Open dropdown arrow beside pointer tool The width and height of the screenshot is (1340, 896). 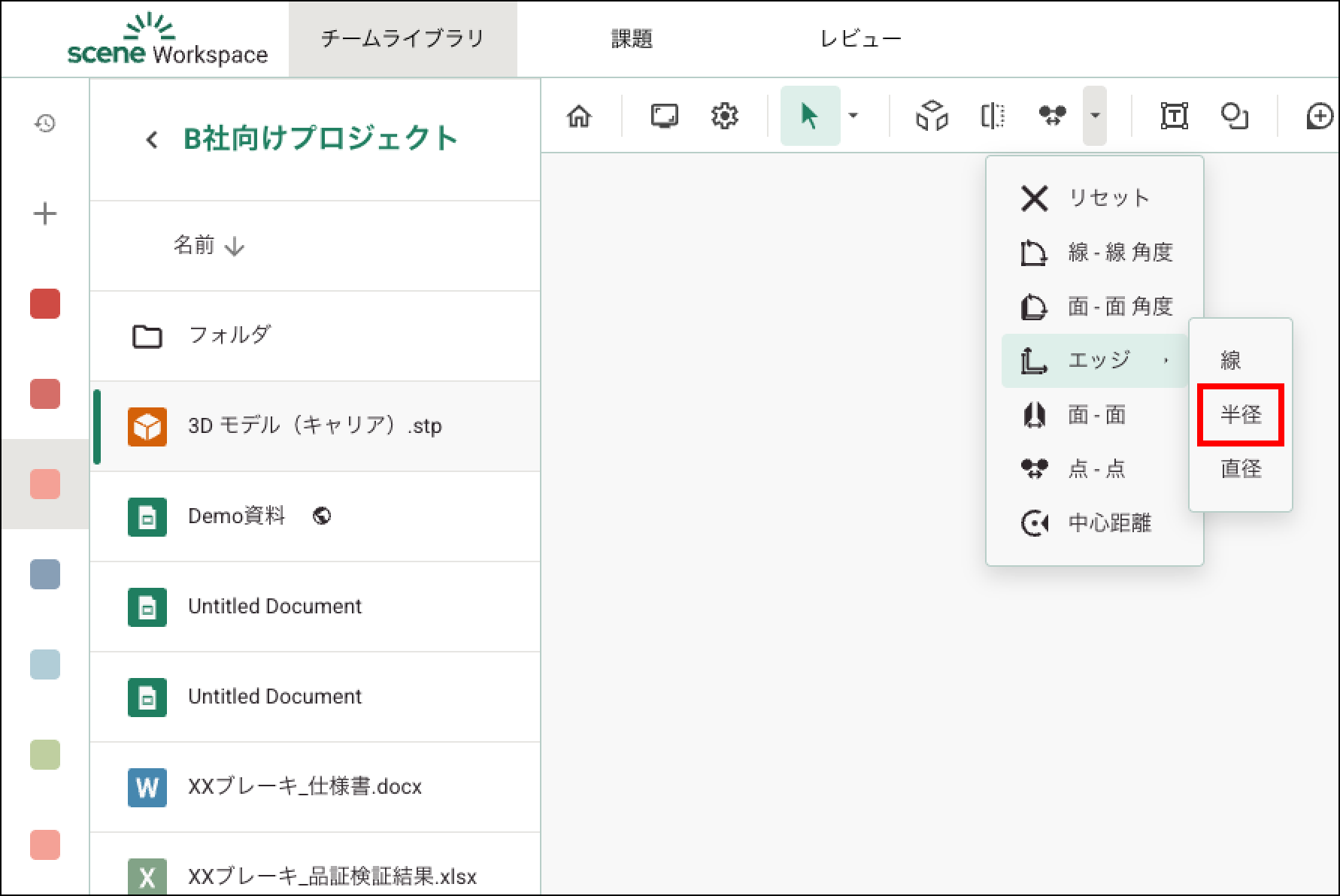853,116
